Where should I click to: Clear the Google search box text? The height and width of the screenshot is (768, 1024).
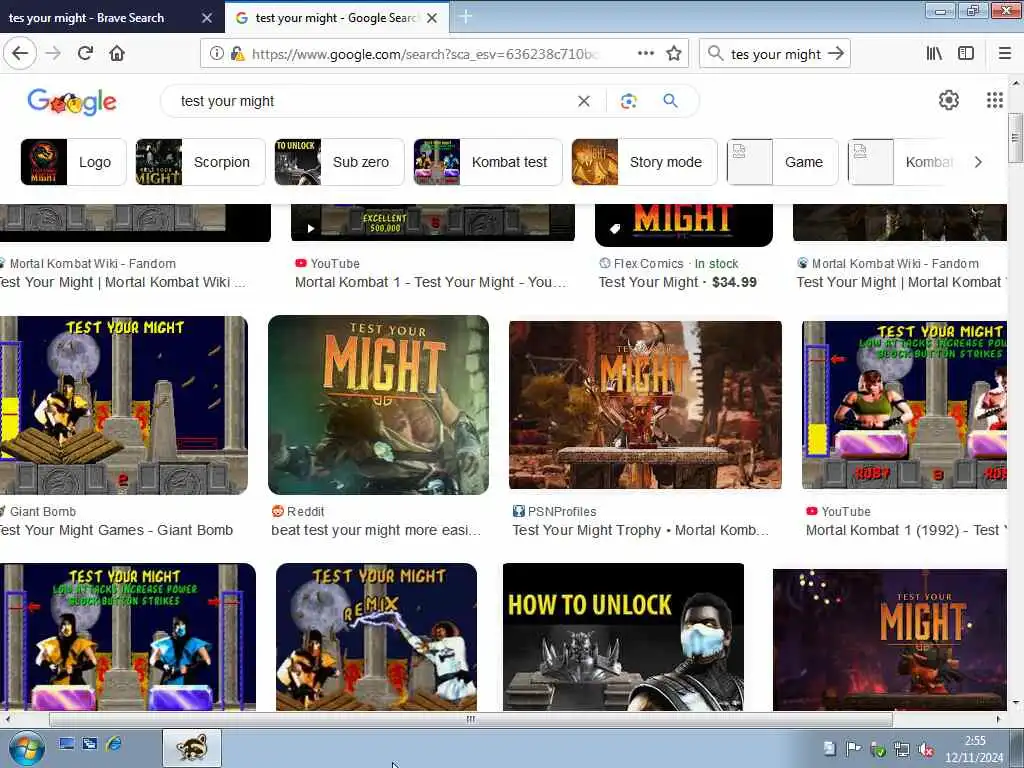pyautogui.click(x=584, y=101)
